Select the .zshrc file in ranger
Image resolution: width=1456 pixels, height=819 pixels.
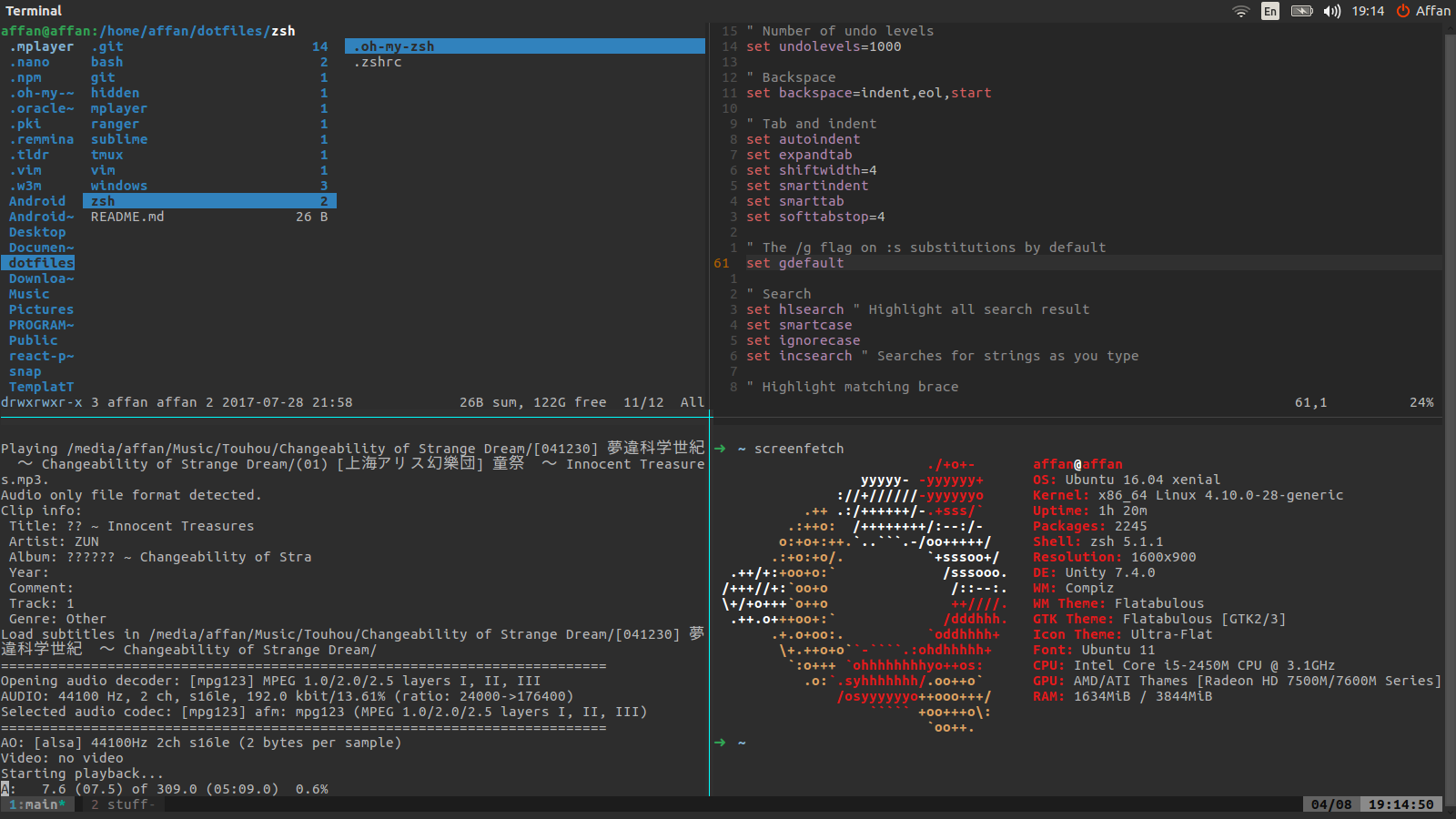pos(378,62)
